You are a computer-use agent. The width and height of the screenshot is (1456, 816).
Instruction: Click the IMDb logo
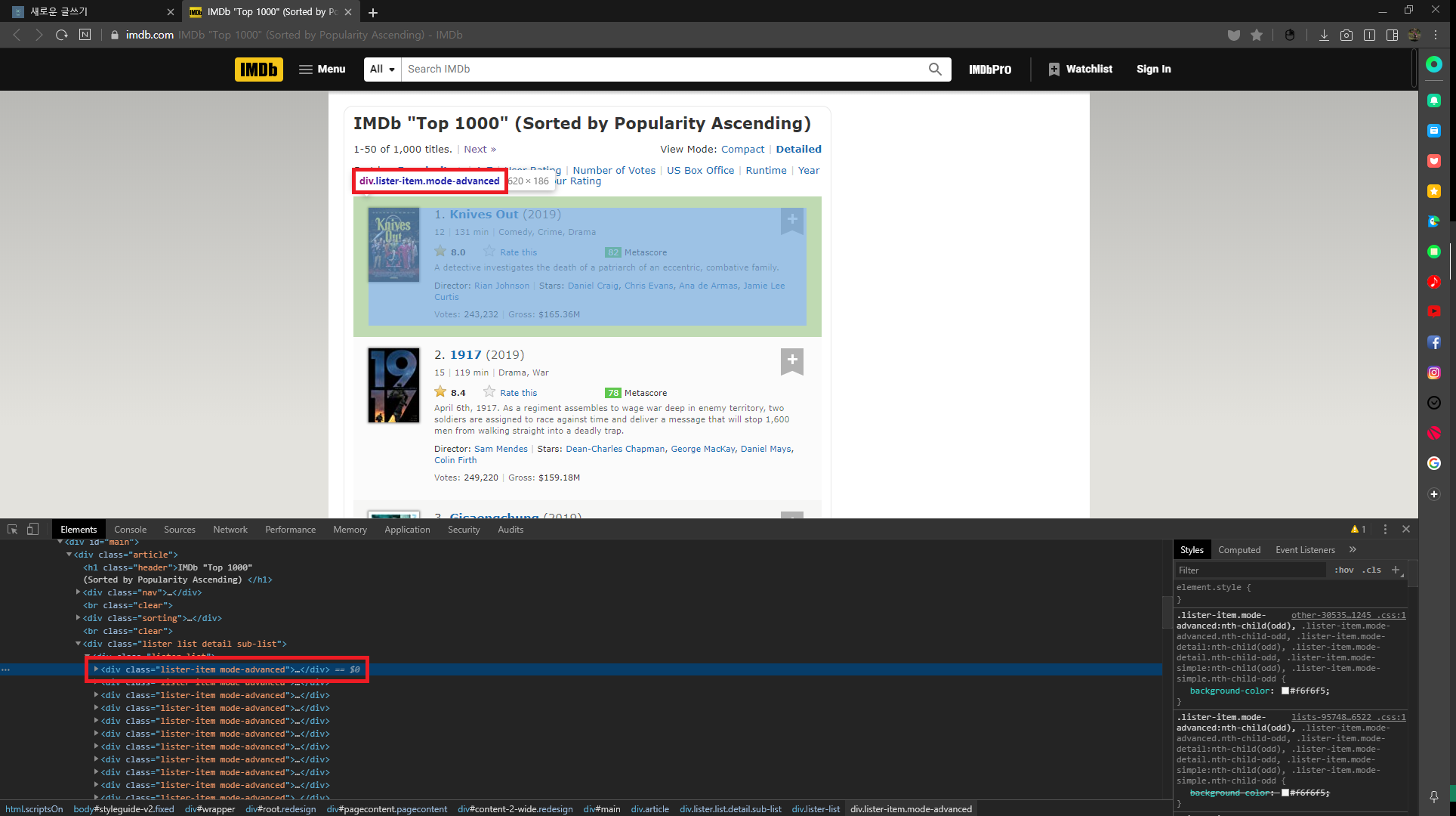click(258, 70)
